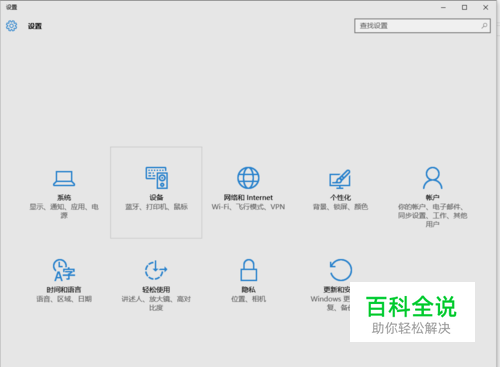Screen dimensions: 500x367
Task: Open the 系统 (System) laptop icon
Action: [64, 178]
